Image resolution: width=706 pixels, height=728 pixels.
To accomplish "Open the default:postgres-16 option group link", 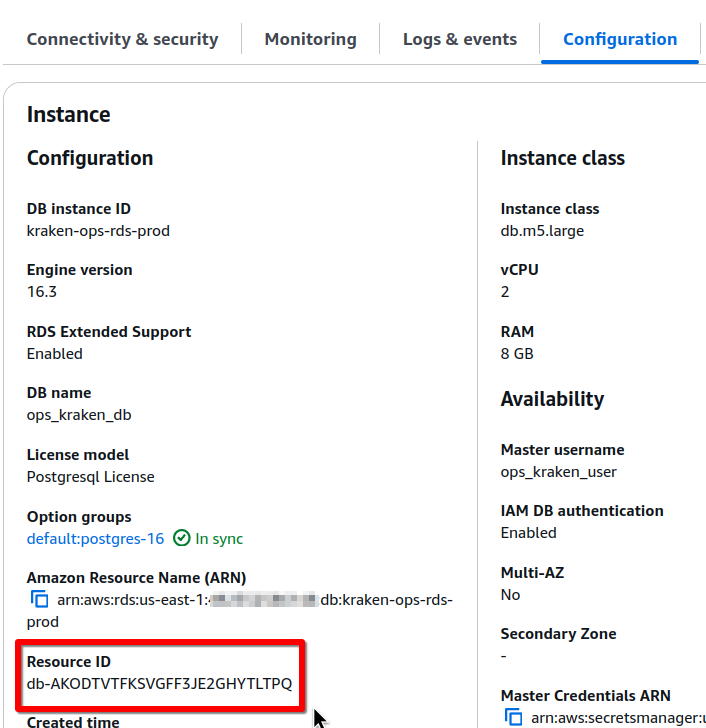I will click(x=95, y=539).
